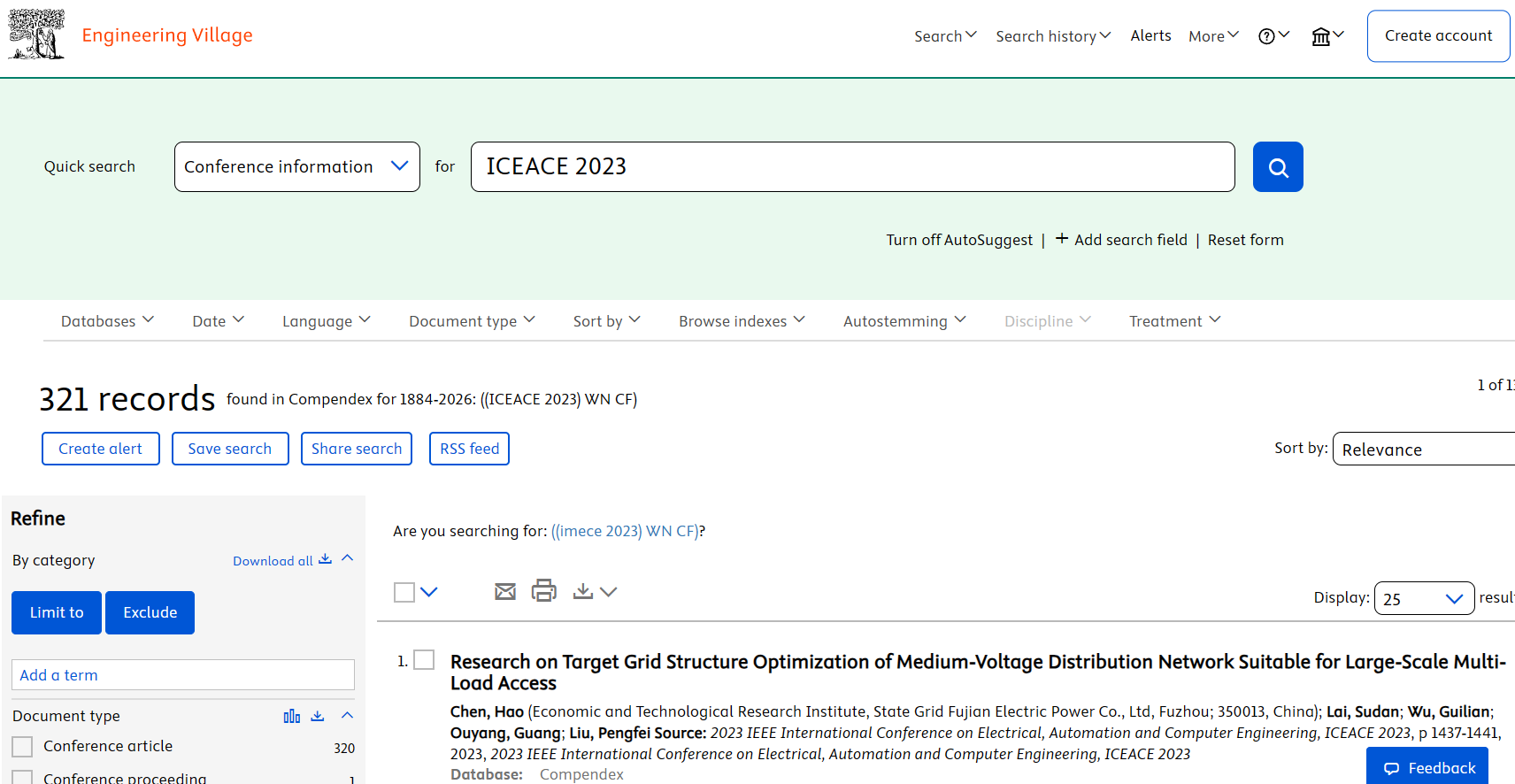Click Share search button

(357, 449)
